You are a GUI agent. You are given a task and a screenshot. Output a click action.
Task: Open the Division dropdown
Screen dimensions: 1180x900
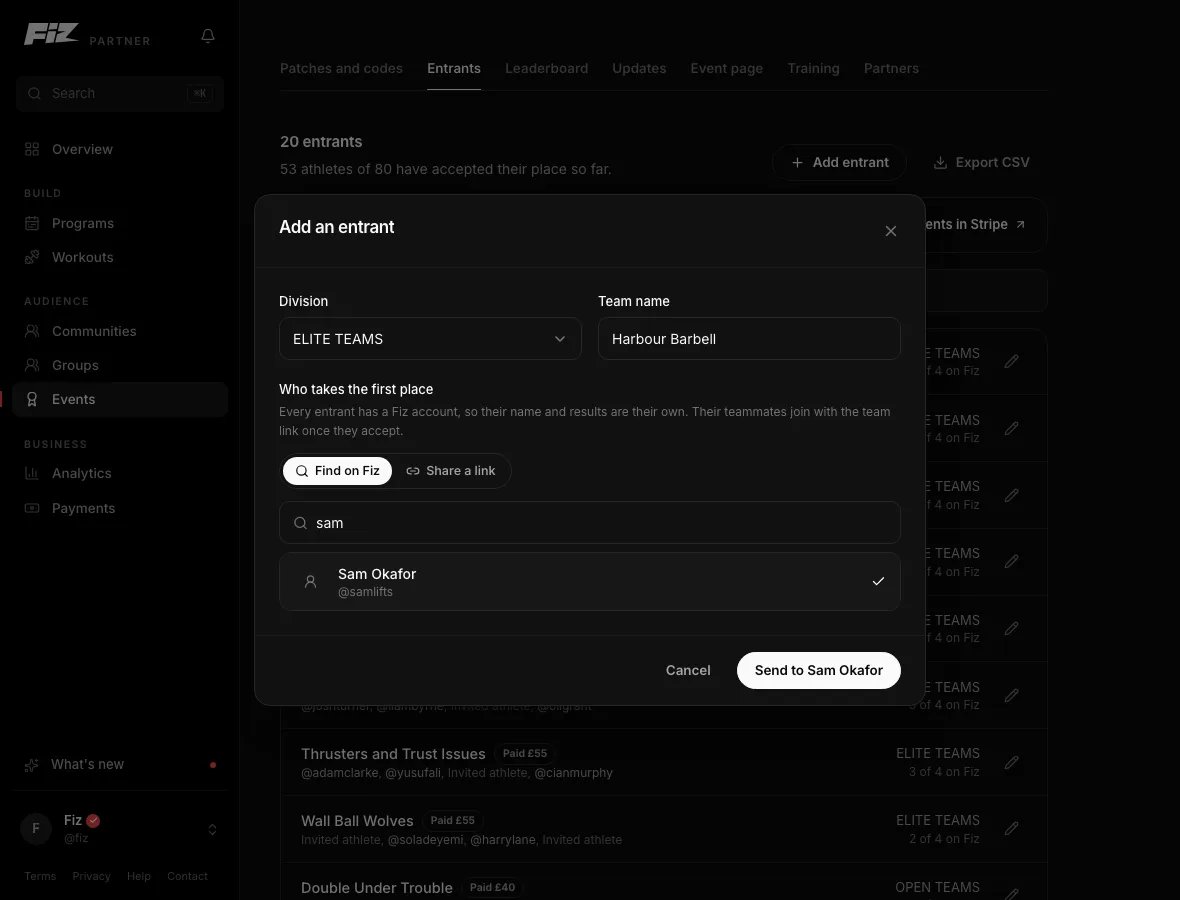[430, 339]
